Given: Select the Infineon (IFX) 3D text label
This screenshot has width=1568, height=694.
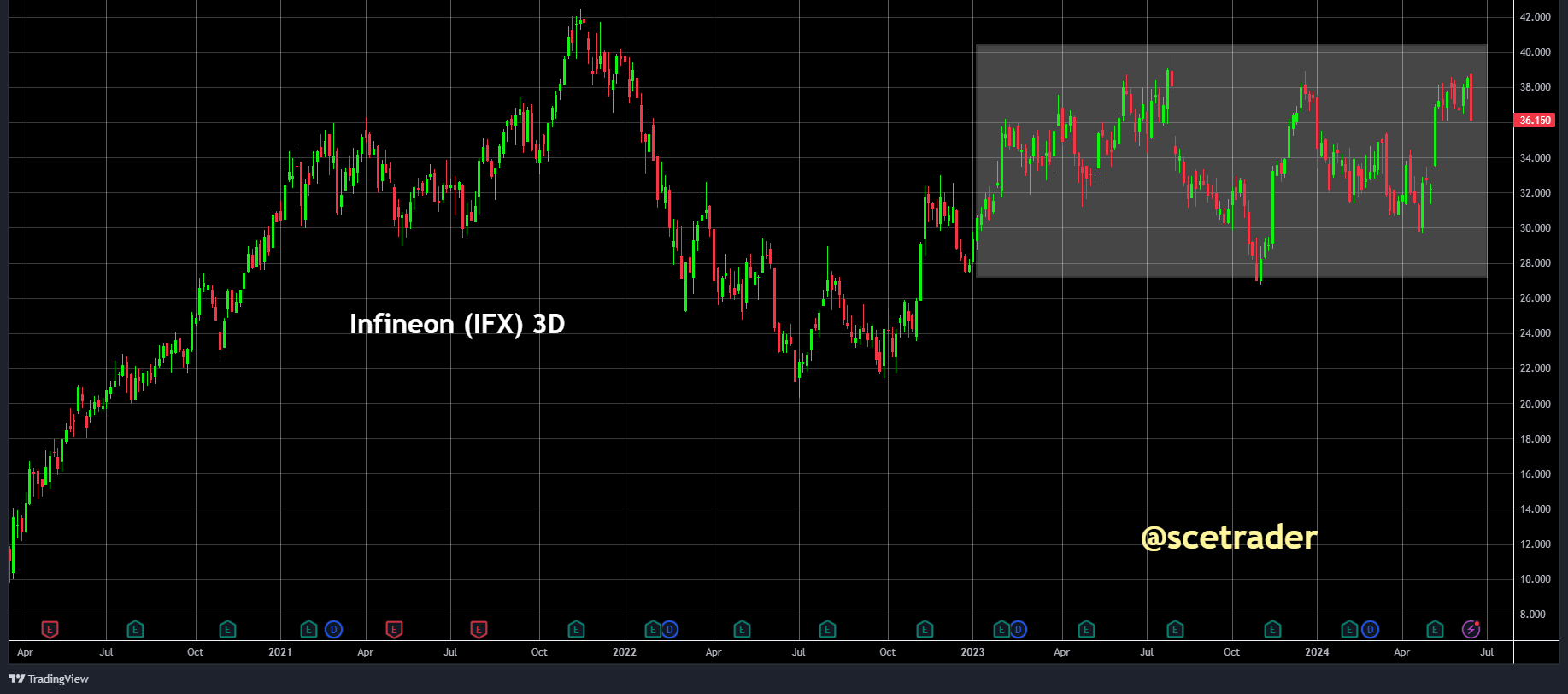Looking at the screenshot, I should 457,324.
